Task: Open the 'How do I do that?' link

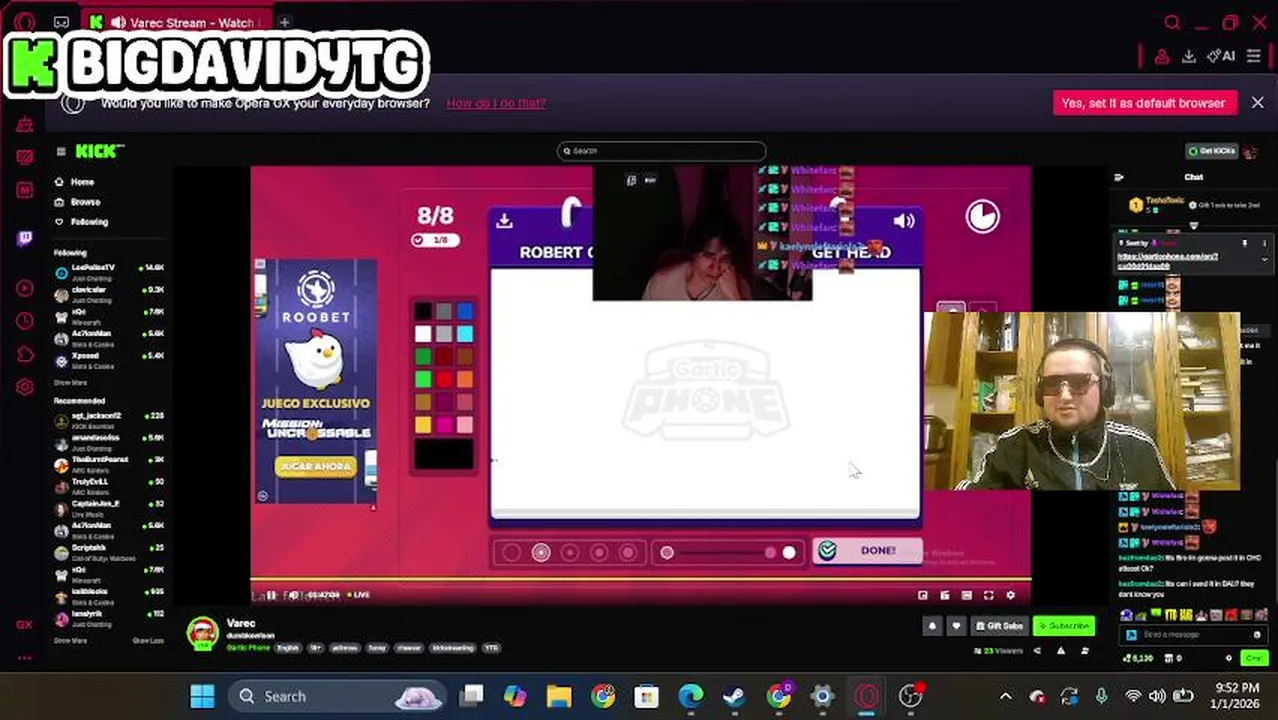Action: coord(496,103)
